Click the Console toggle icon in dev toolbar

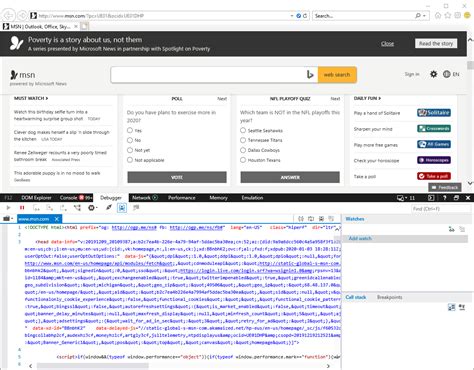pyautogui.click(x=431, y=198)
